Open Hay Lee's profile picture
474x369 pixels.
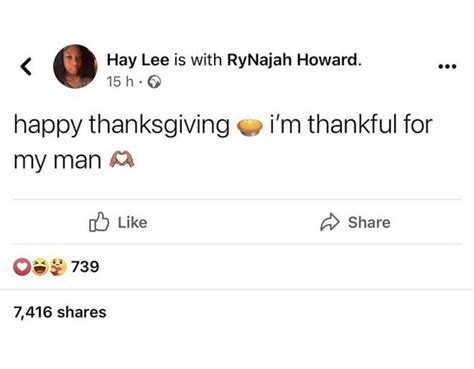75,66
